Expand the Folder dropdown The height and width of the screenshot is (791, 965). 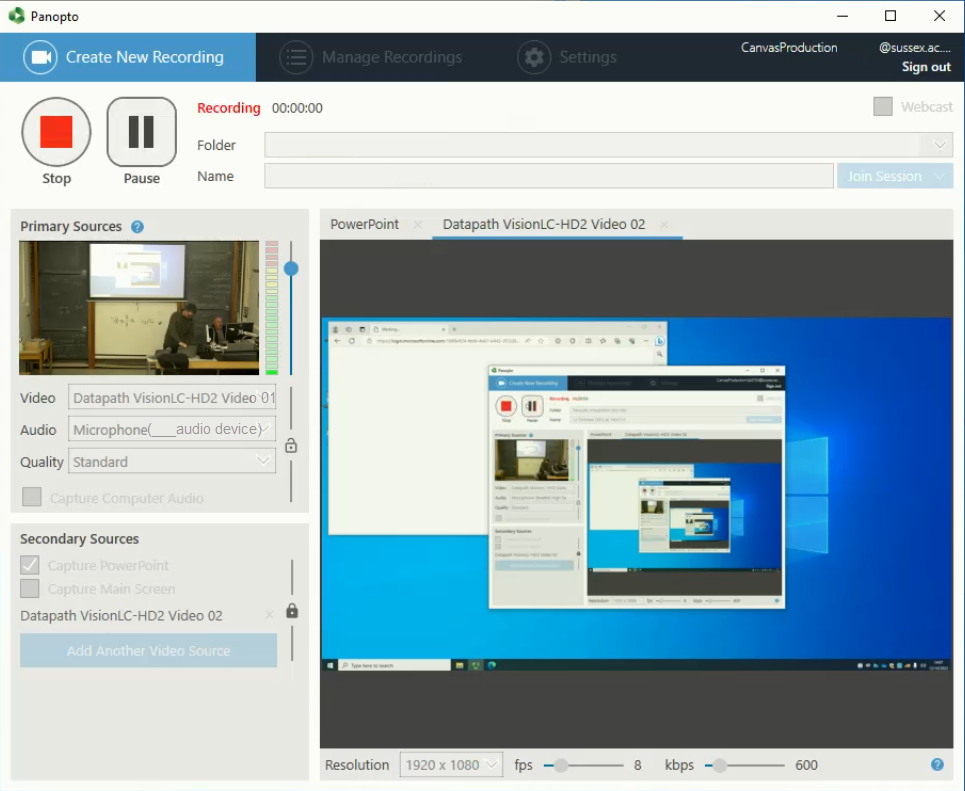tap(939, 145)
